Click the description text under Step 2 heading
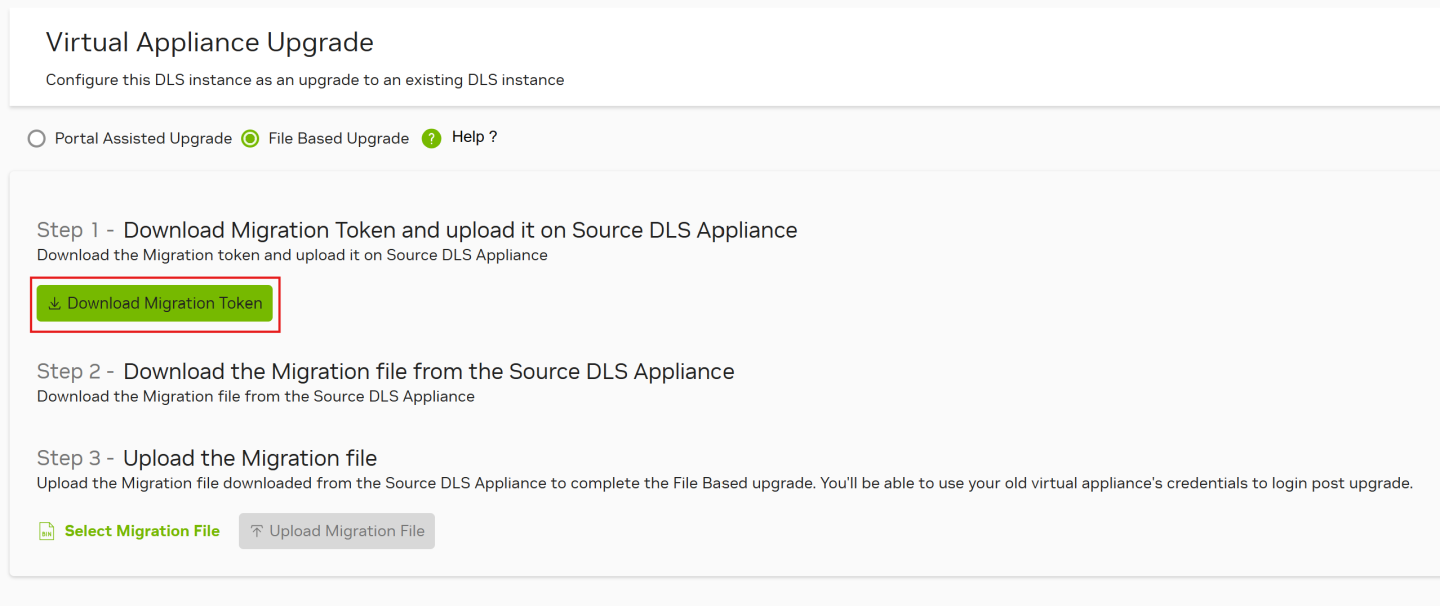1440x606 pixels. pyautogui.click(x=256, y=396)
